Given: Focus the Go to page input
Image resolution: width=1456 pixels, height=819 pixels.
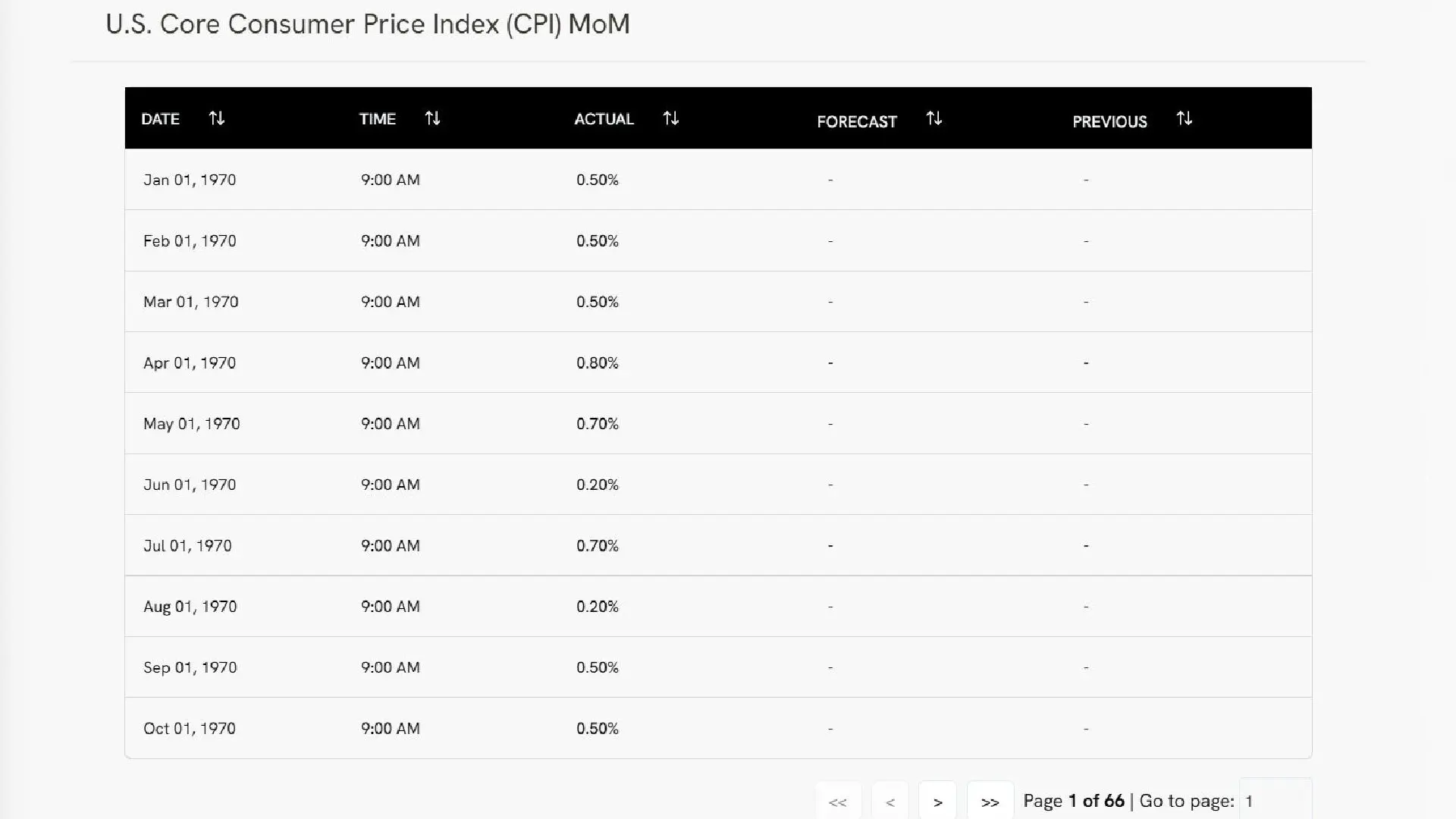Looking at the screenshot, I should point(1275,801).
